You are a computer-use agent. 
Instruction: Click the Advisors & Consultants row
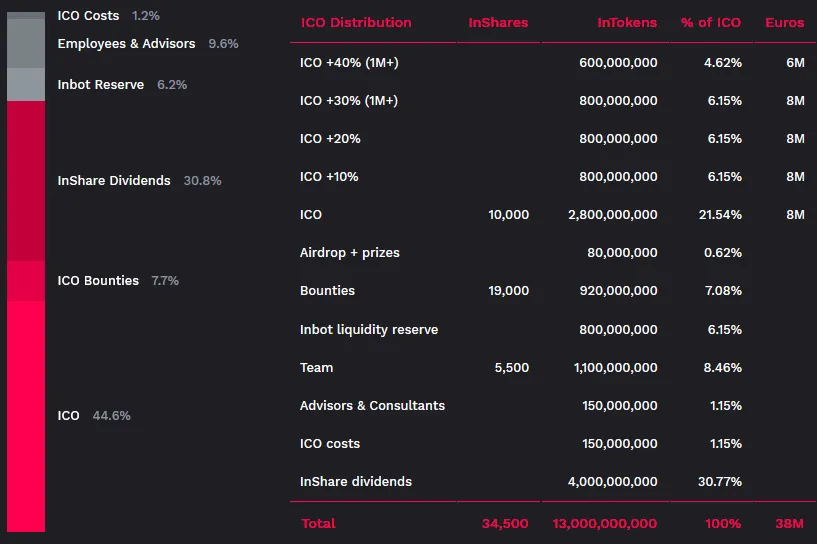552,405
